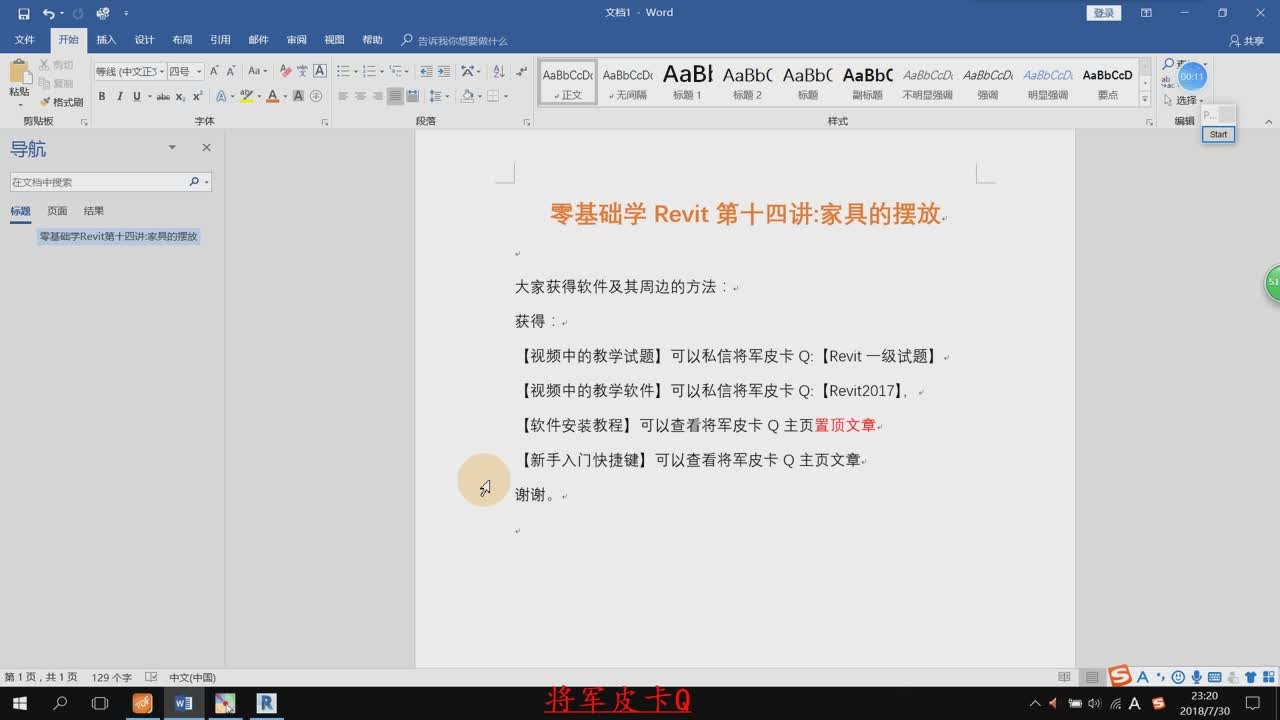Switch to the 审阅 ribbon tab
This screenshot has height=720, width=1280.
(296, 40)
